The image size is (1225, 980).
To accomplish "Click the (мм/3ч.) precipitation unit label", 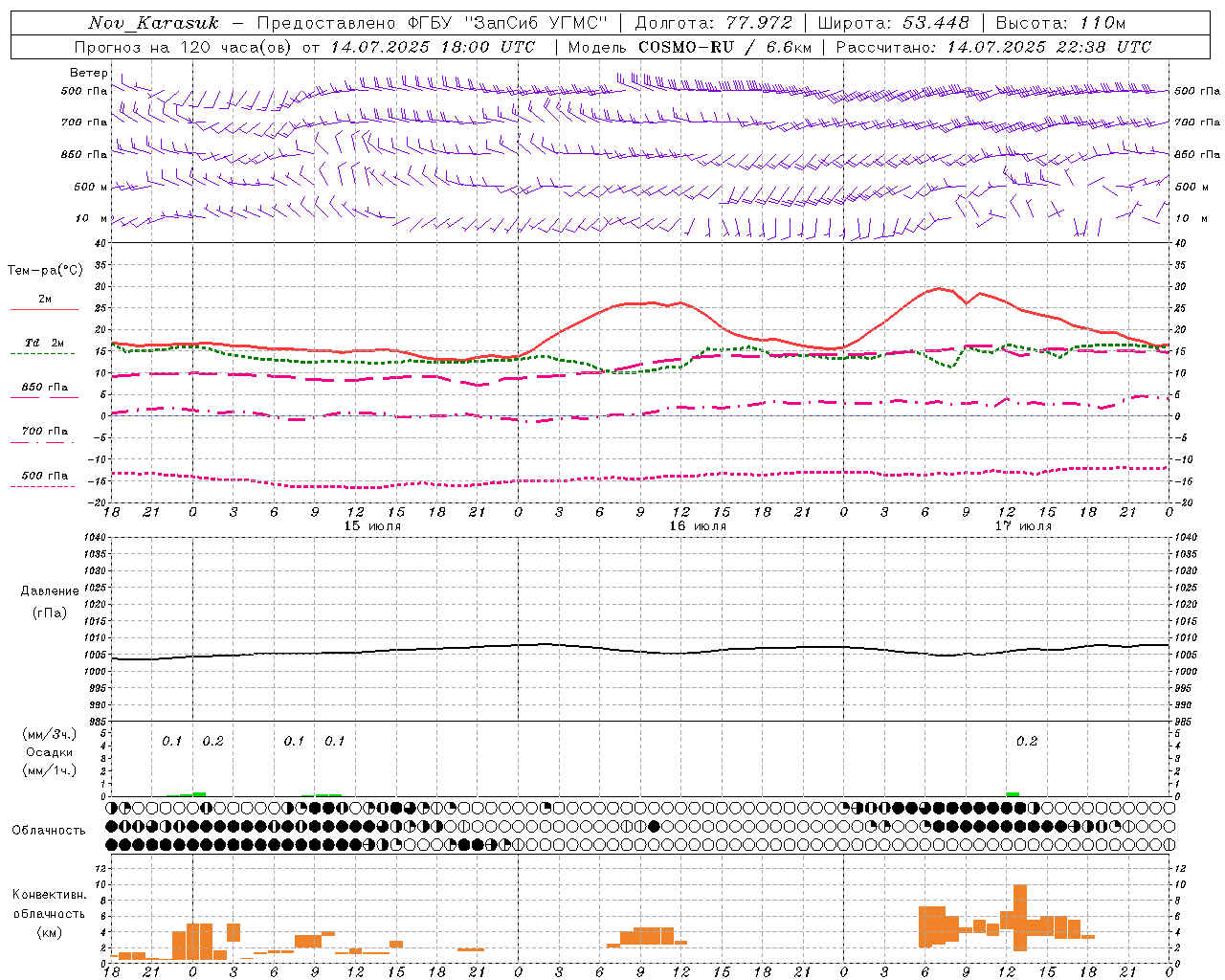I will tap(50, 734).
